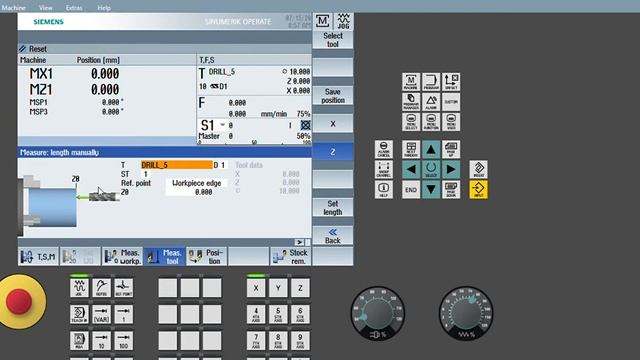Select the 8th axis key
Image resolution: width=640 pixels, height=360 pixels.
278,341
